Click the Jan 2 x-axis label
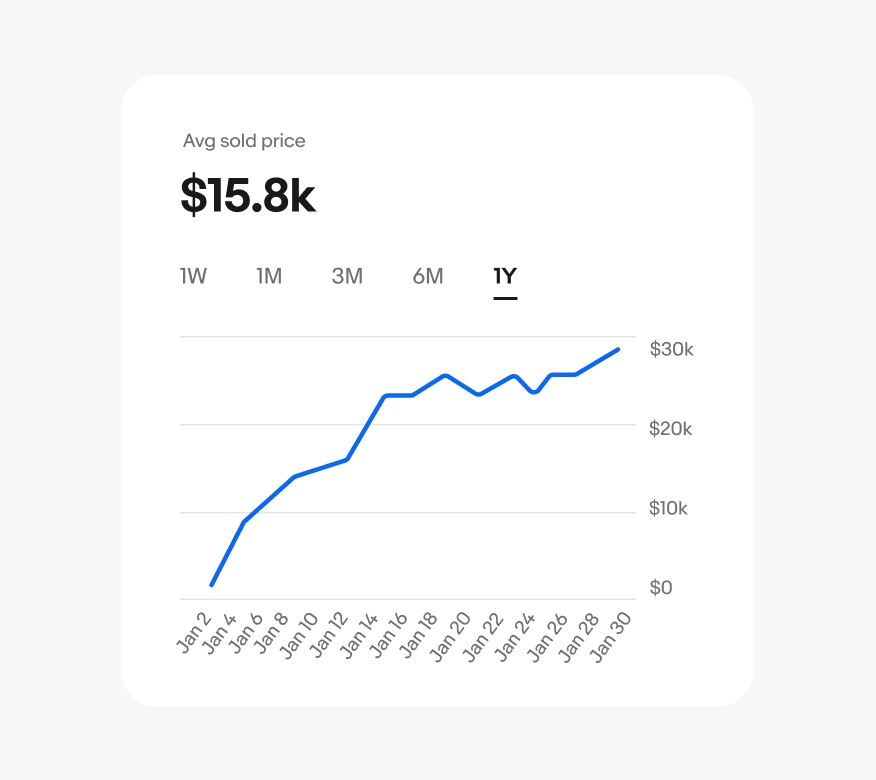Image resolution: width=876 pixels, height=780 pixels. [x=196, y=632]
